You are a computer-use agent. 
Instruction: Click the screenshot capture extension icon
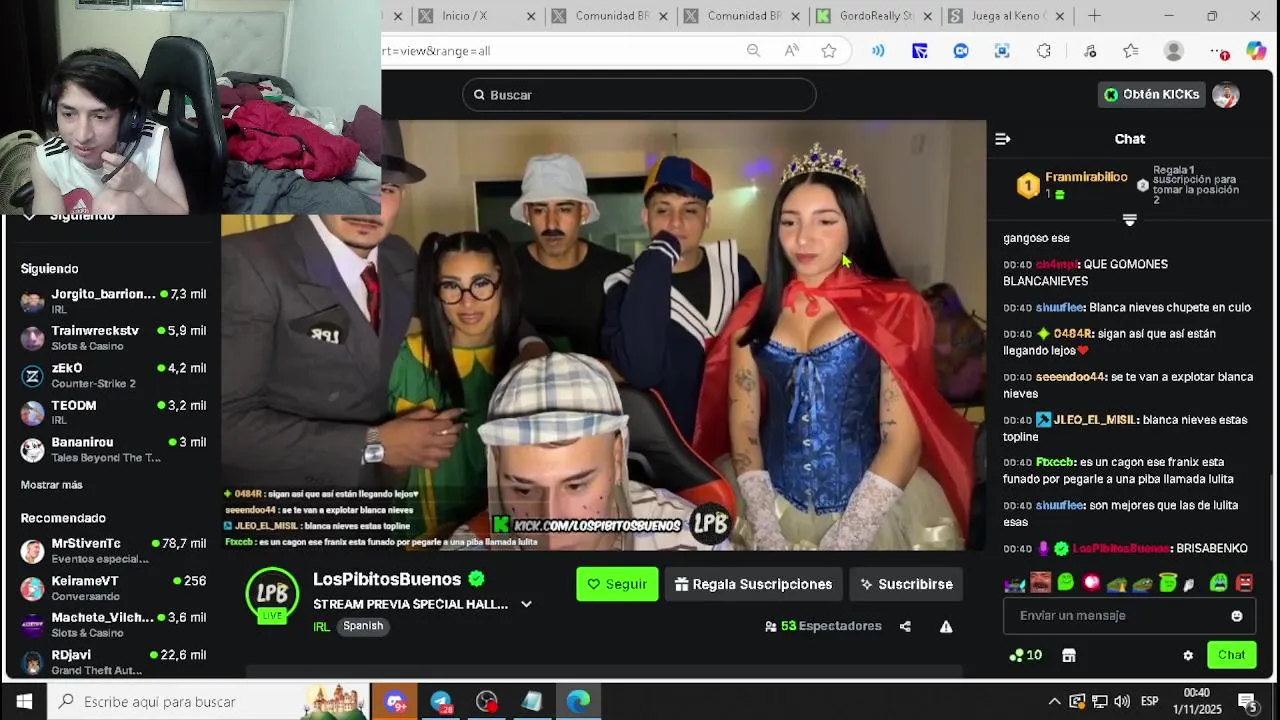point(1002,51)
